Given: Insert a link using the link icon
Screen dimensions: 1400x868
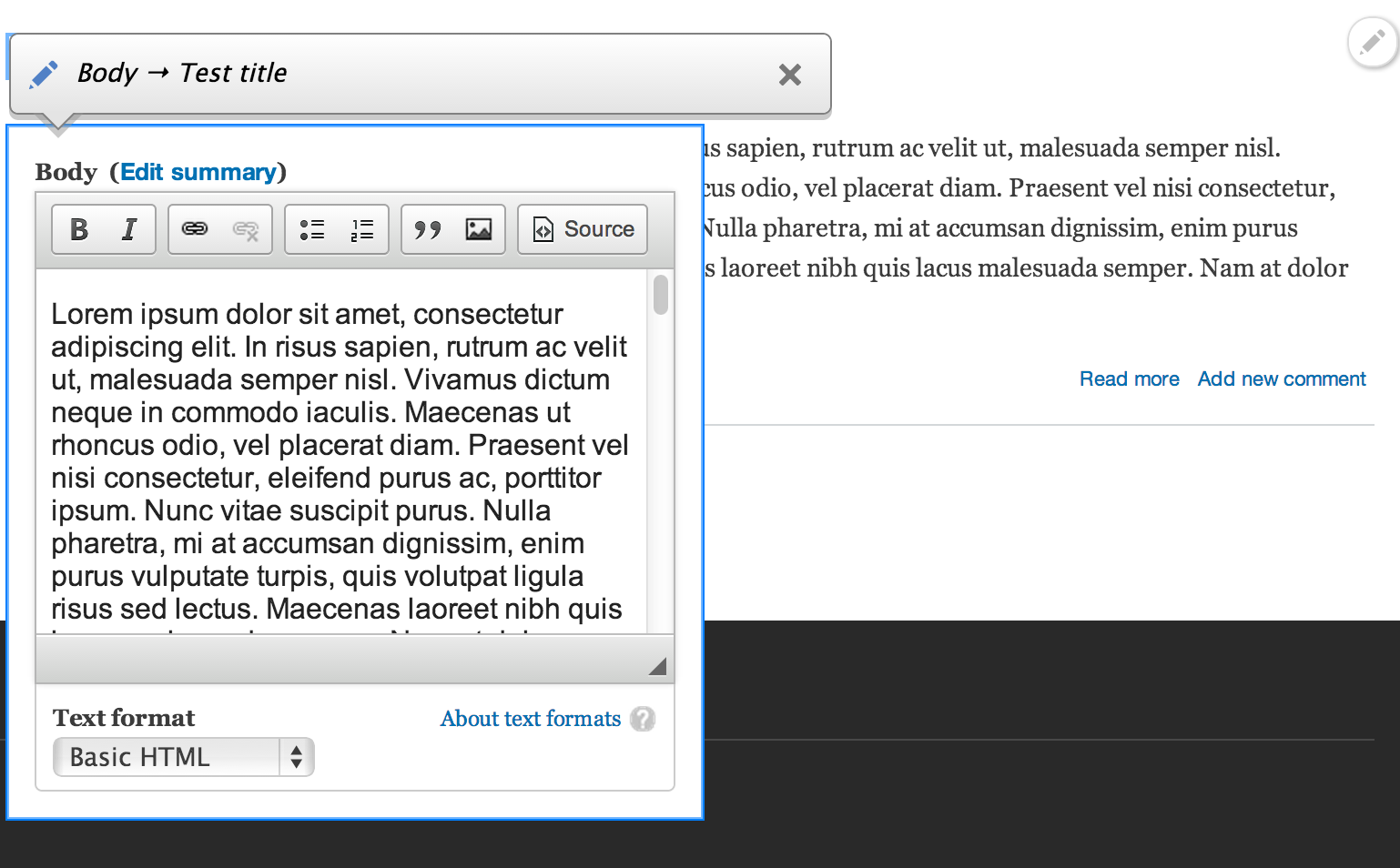Looking at the screenshot, I should click(195, 229).
